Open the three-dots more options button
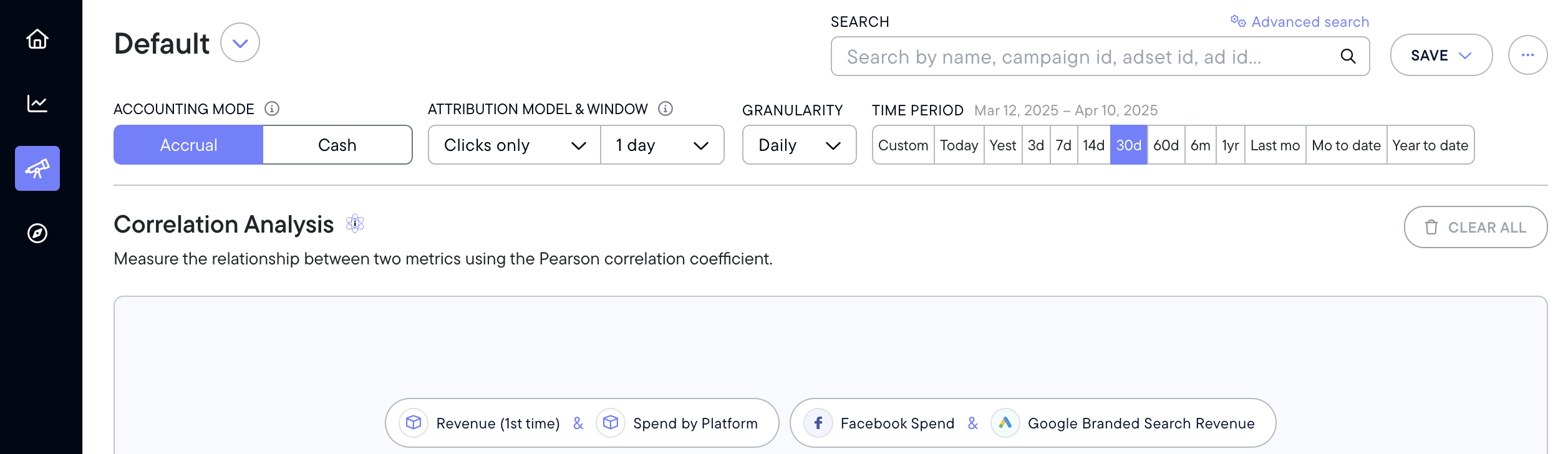Screen dimensions: 1568x454 coord(1527,56)
